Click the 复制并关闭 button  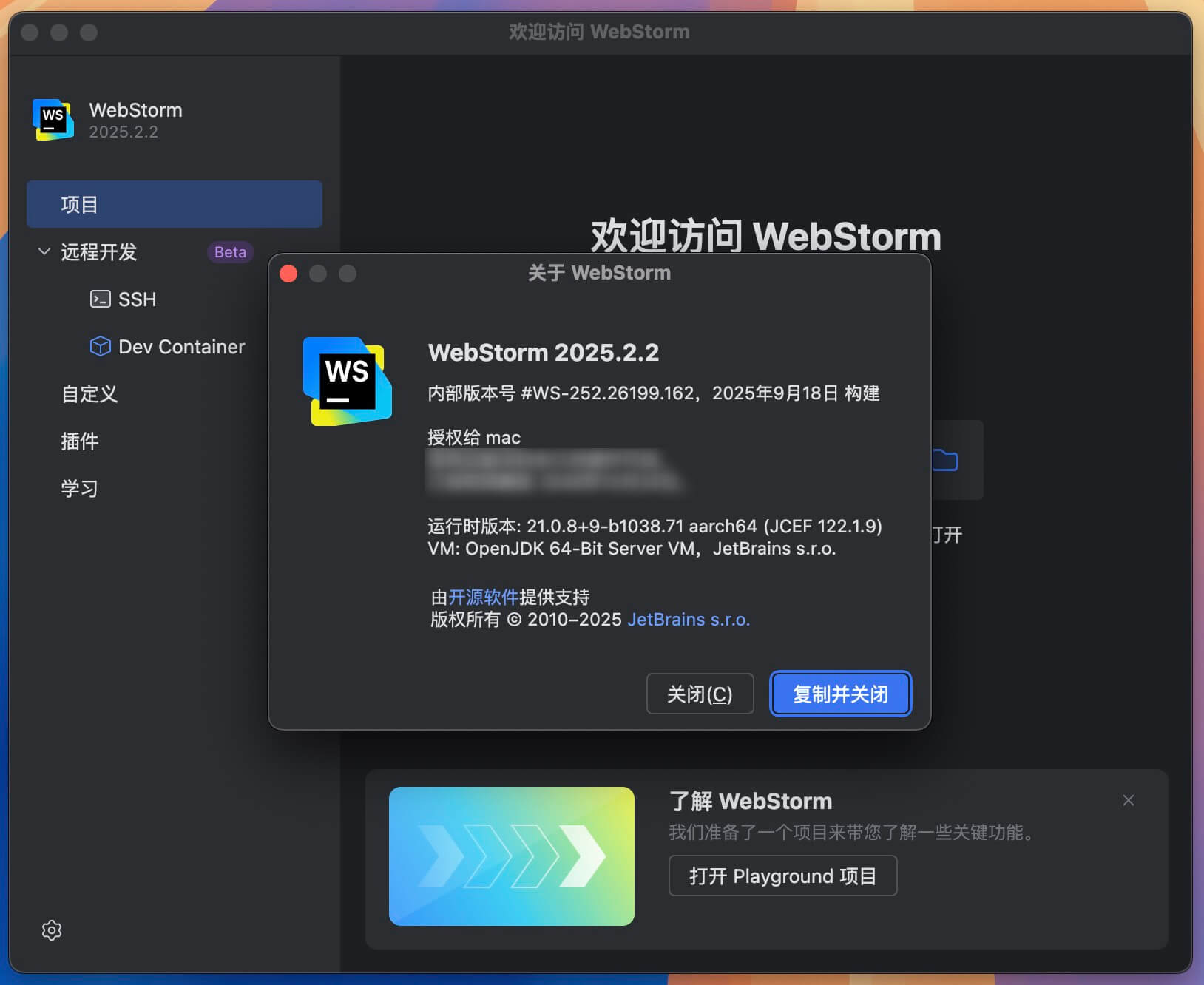tap(840, 694)
